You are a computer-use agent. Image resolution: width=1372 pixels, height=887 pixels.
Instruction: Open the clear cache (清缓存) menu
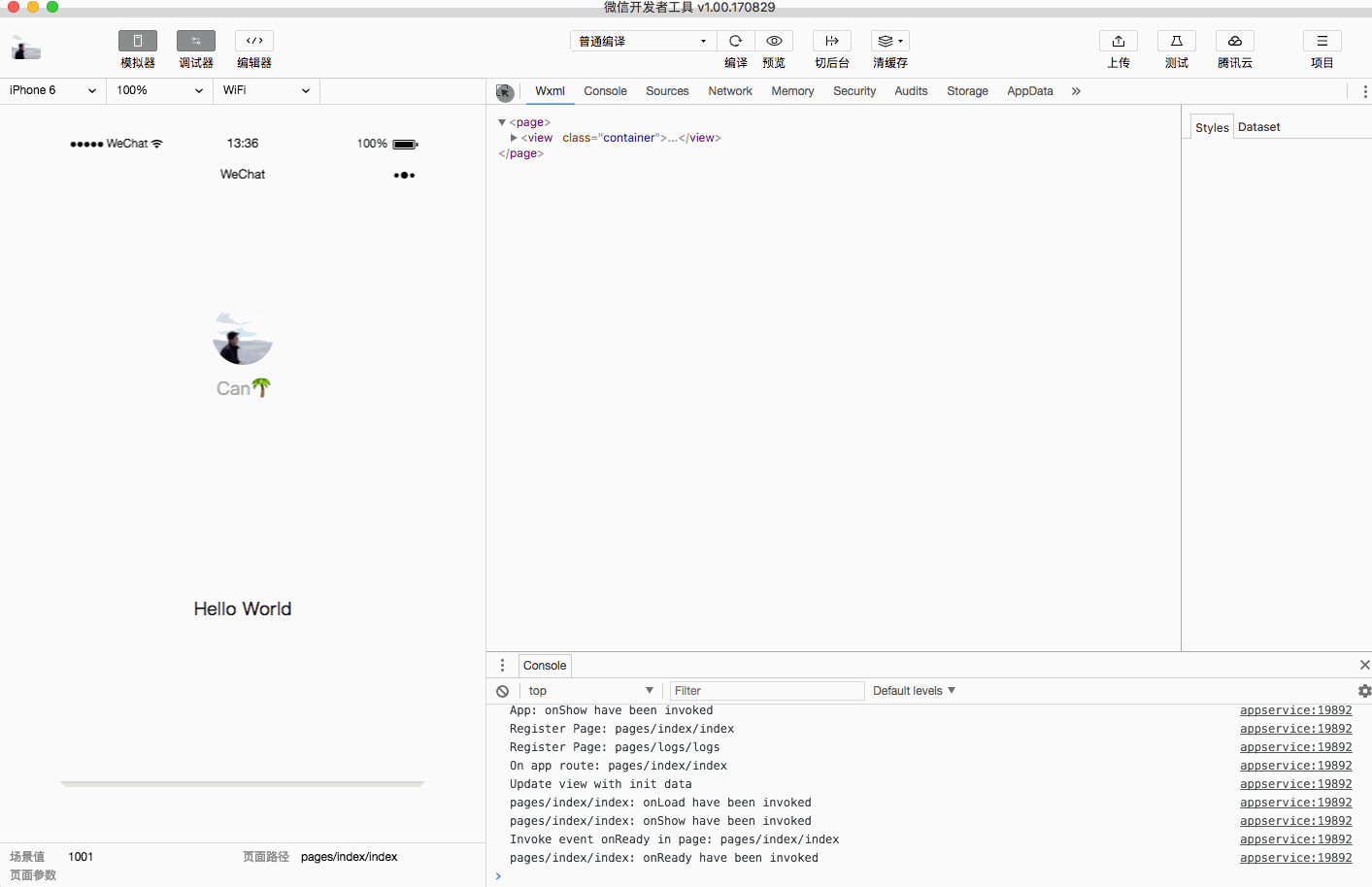[x=890, y=41]
